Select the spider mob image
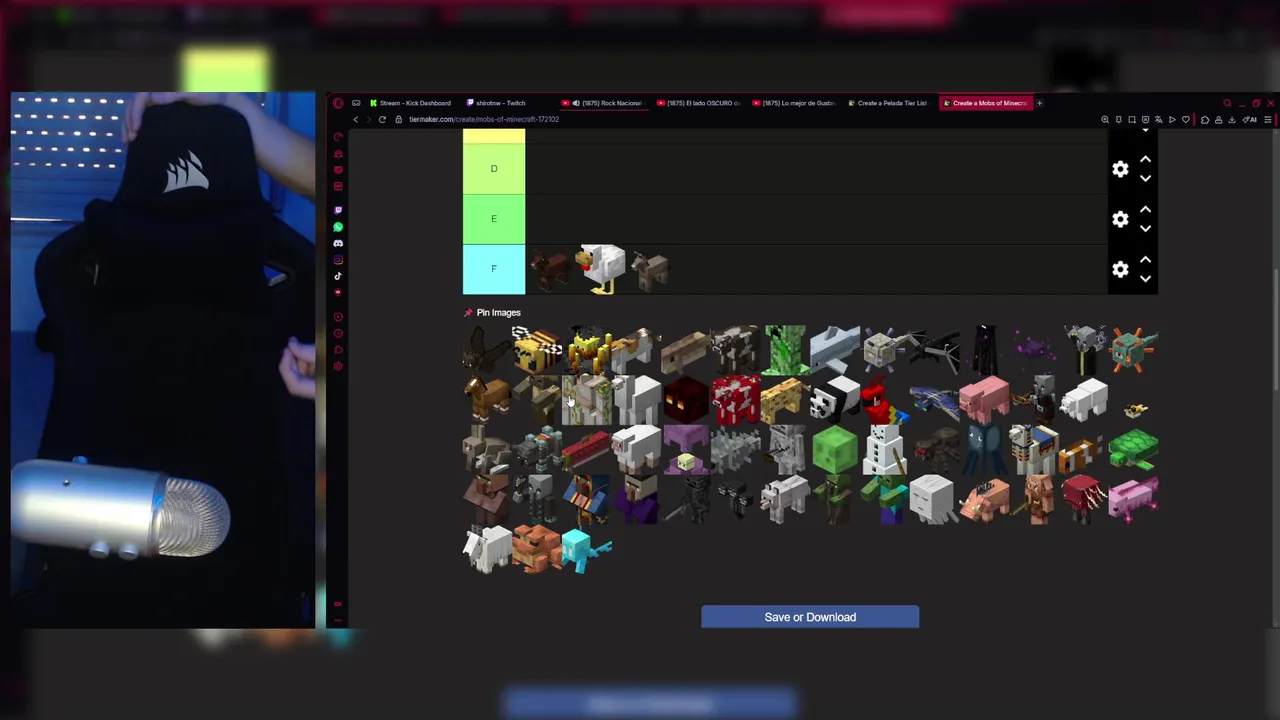The width and height of the screenshot is (1280, 720). pyautogui.click(x=934, y=449)
